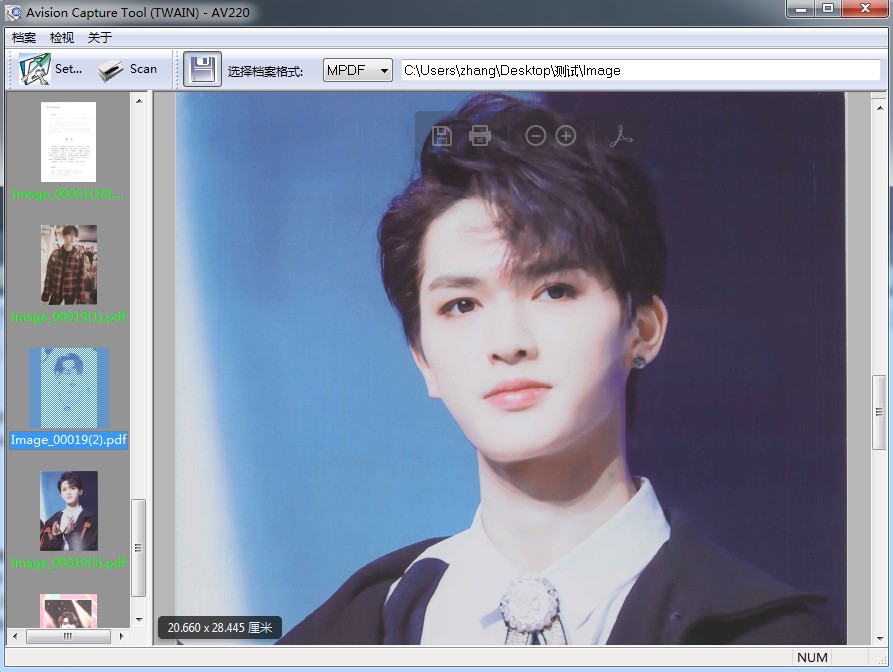Minimize the Avision Capture Tool window
Image resolution: width=893 pixels, height=672 pixels.
pyautogui.click(x=801, y=9)
